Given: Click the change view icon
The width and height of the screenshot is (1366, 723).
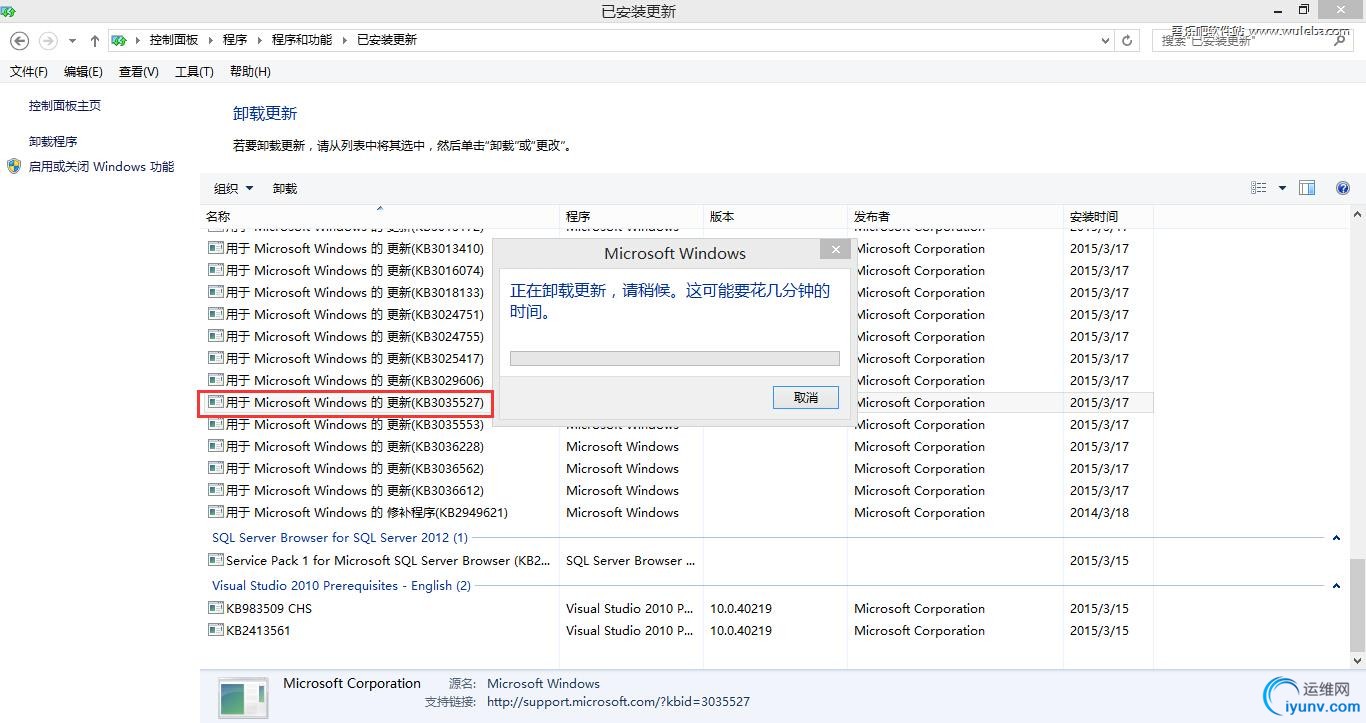Looking at the screenshot, I should click(x=1259, y=188).
